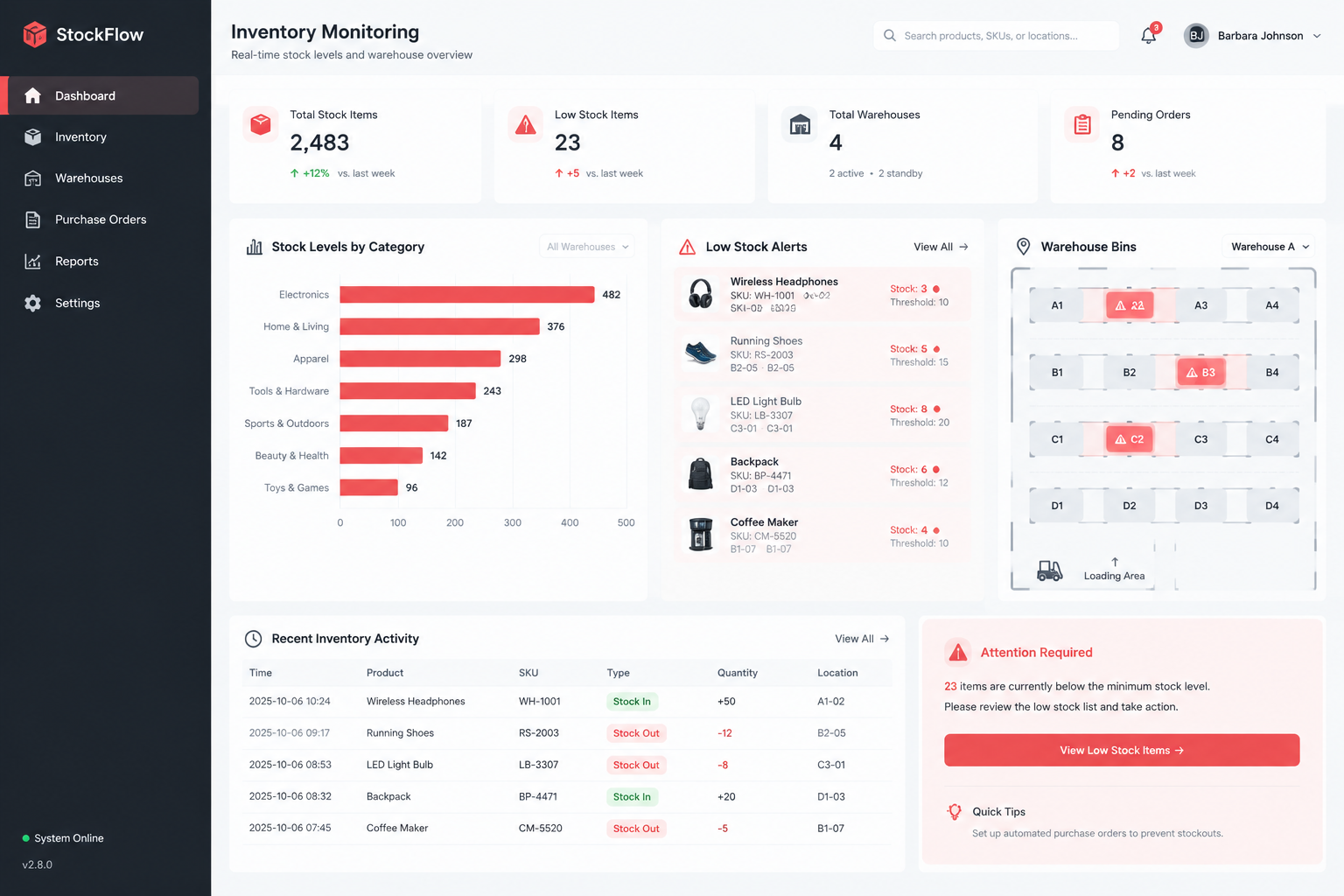The height and width of the screenshot is (896, 1344).
Task: Click the Total Stock Items box icon
Action: pos(261,125)
